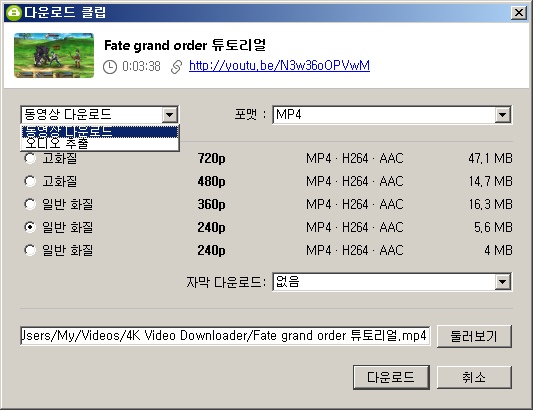This screenshot has height=410, width=533.
Task: Click MP4 · H264 · AAC in 480p row
Action: coord(355,182)
